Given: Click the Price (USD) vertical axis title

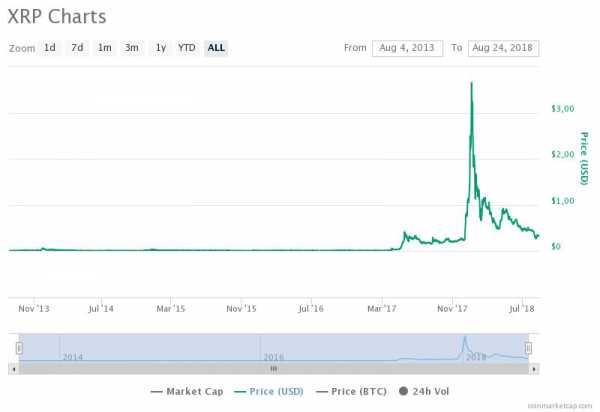Looking at the screenshot, I should pyautogui.click(x=584, y=158).
